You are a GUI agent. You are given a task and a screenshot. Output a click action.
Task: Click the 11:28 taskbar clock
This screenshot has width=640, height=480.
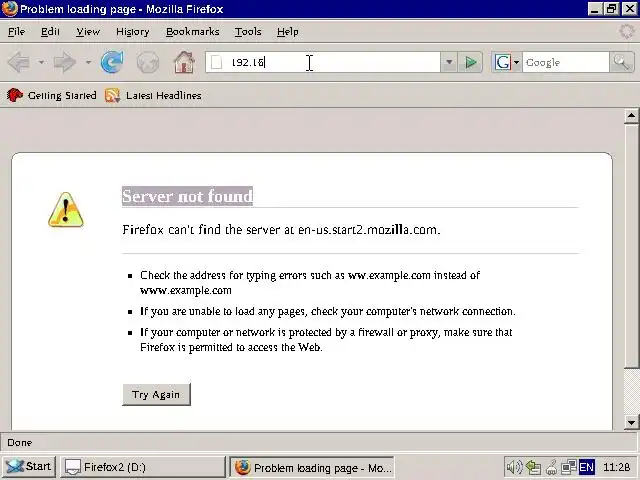[x=616, y=467]
